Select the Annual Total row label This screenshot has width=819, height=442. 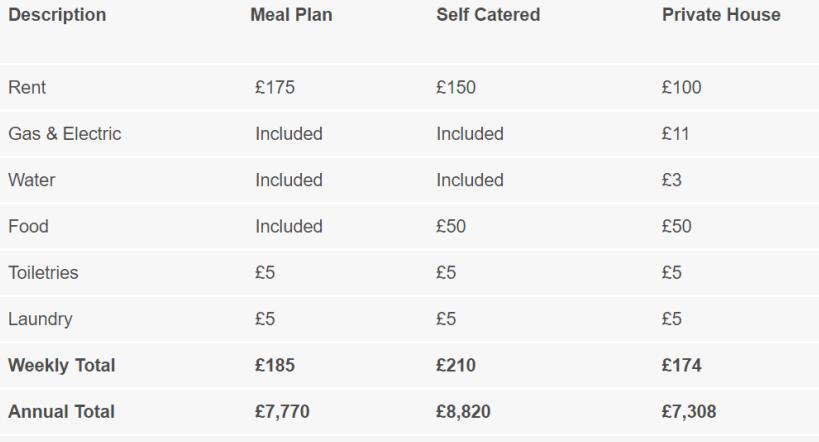(61, 411)
